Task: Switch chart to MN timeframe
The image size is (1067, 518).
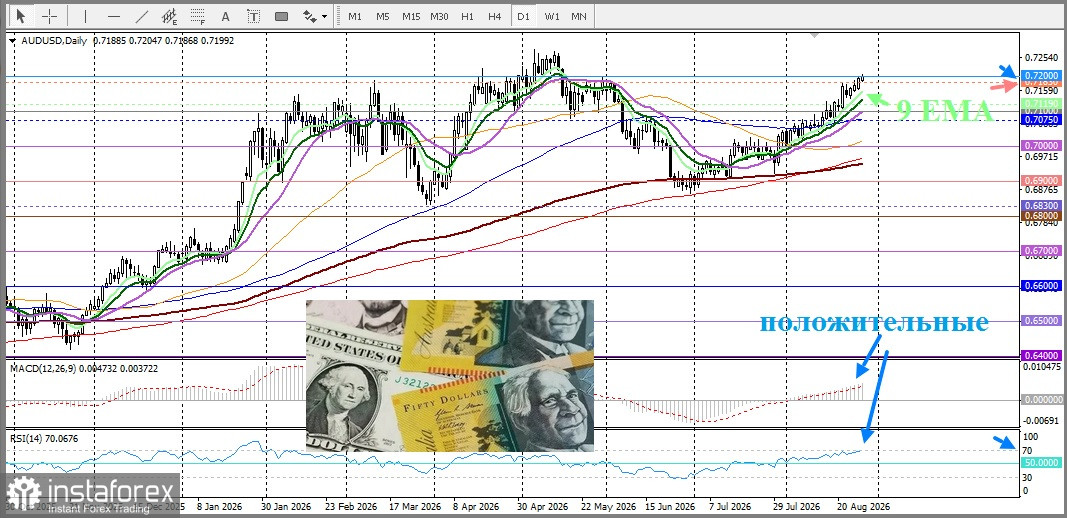Action: click(x=579, y=16)
